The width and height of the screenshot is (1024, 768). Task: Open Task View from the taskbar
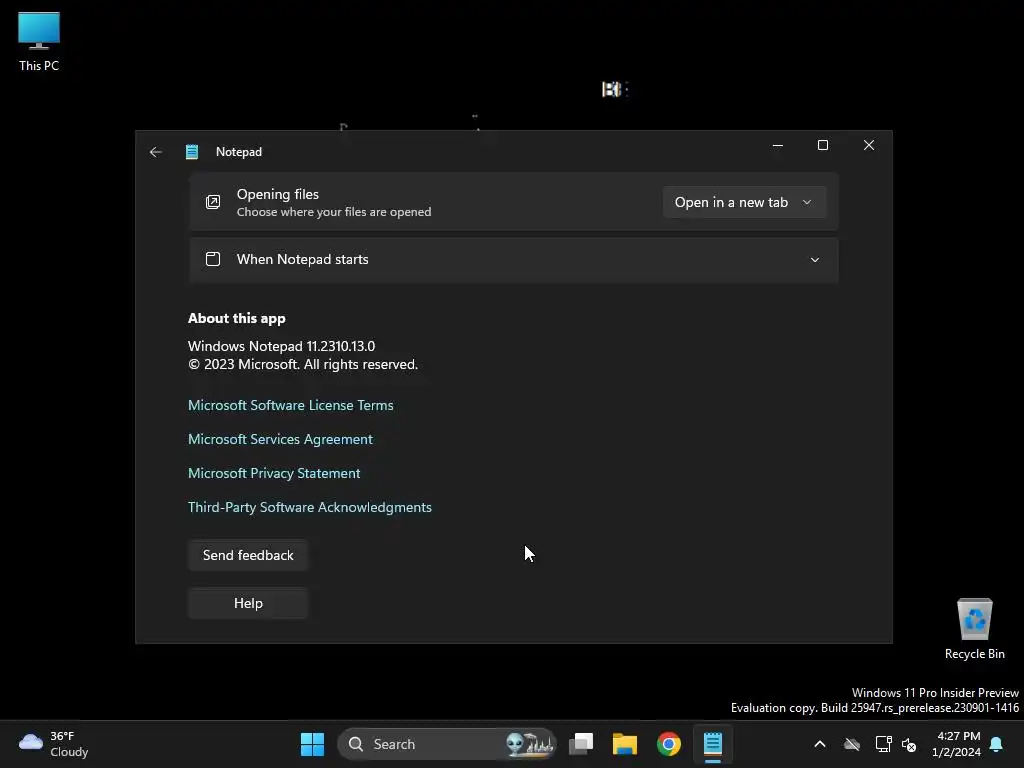pyautogui.click(x=581, y=744)
